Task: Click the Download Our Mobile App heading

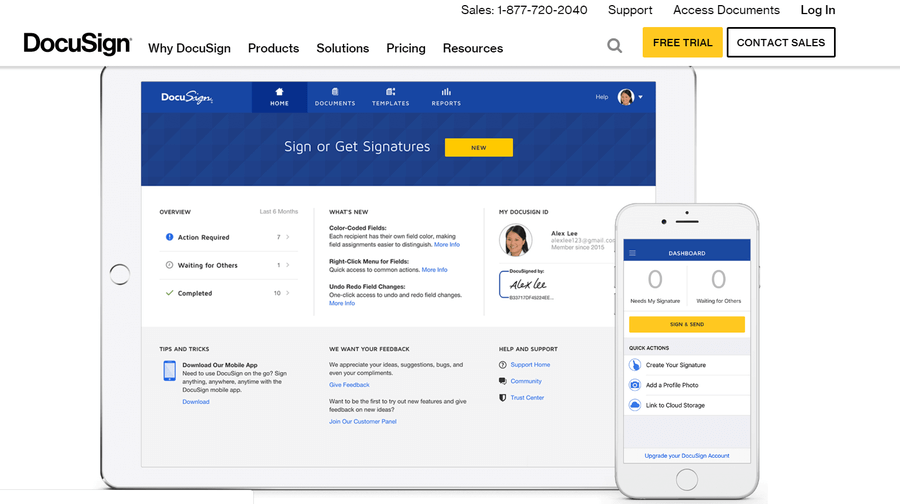Action: coord(220,365)
